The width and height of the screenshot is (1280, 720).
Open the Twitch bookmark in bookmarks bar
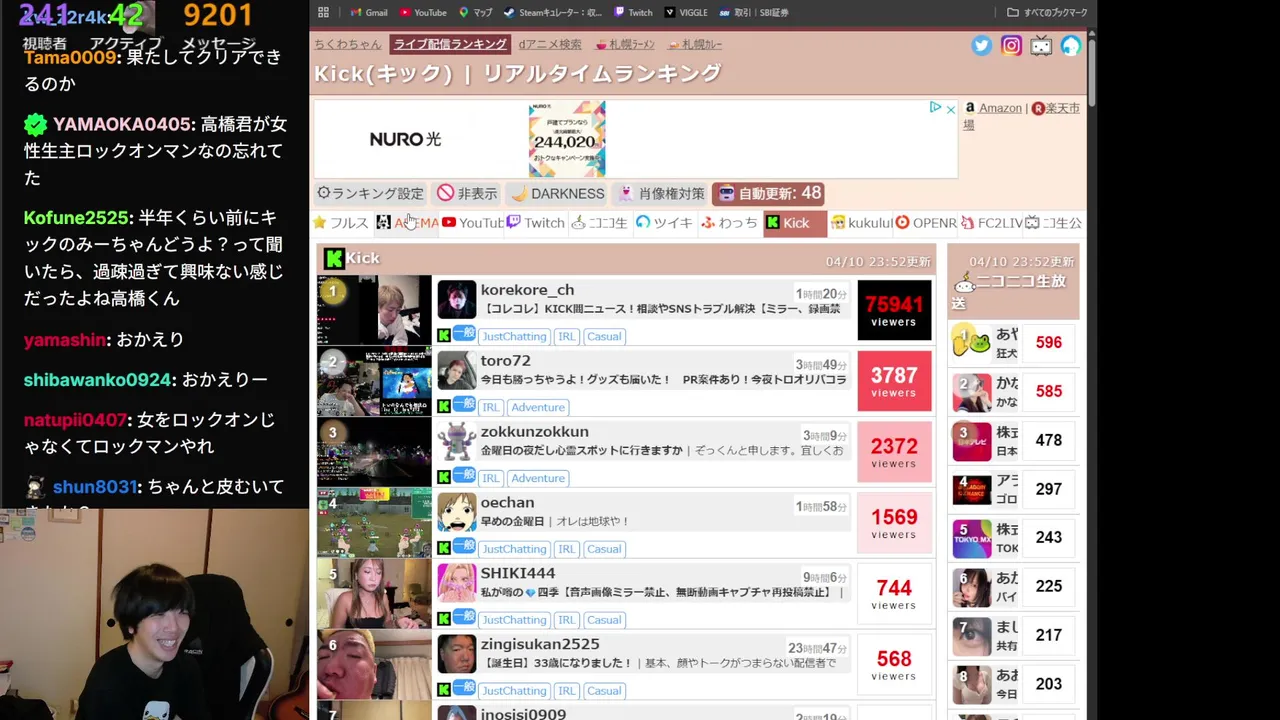(x=633, y=13)
